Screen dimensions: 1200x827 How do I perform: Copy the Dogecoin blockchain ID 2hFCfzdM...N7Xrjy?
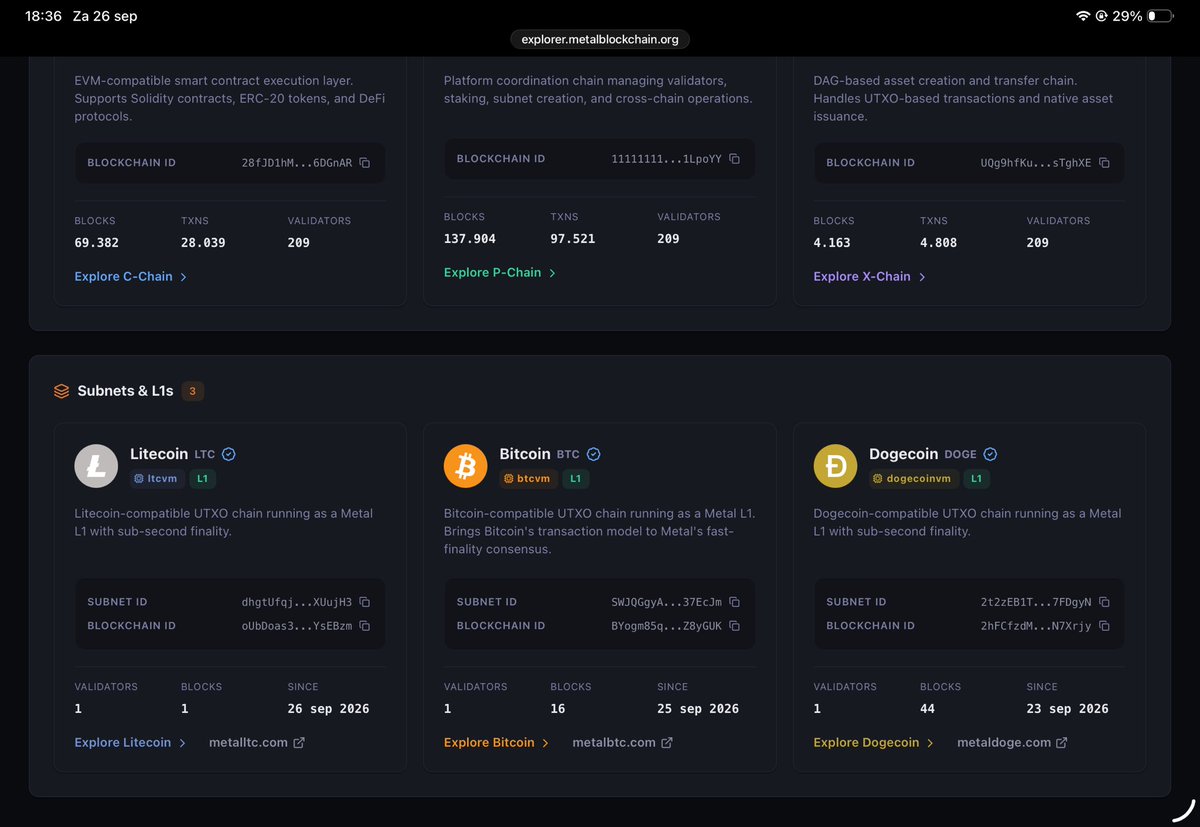[x=1104, y=626]
